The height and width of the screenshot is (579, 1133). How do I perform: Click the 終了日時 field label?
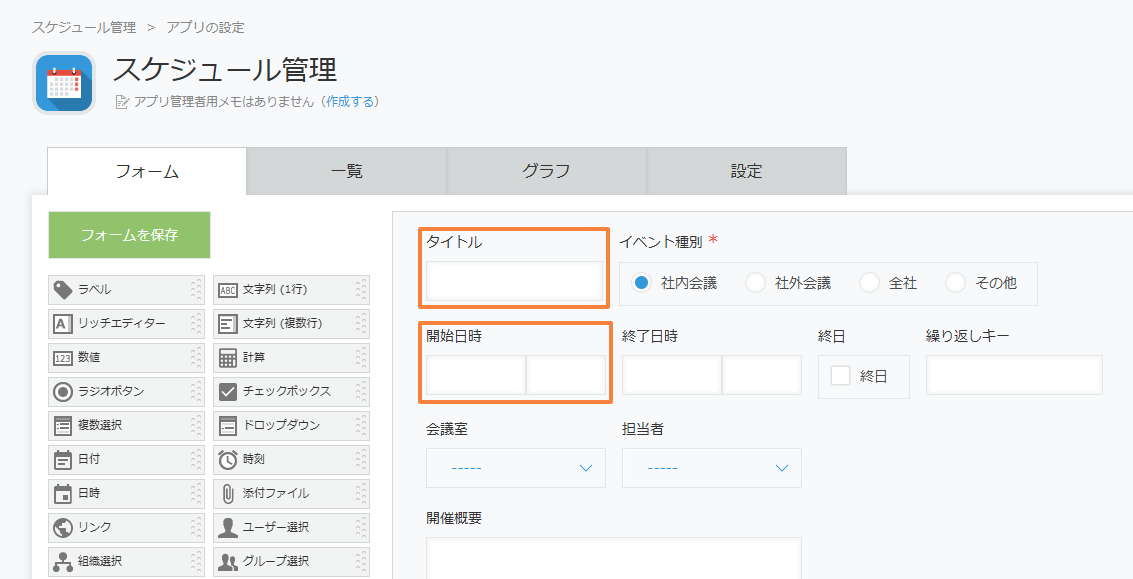click(650, 336)
